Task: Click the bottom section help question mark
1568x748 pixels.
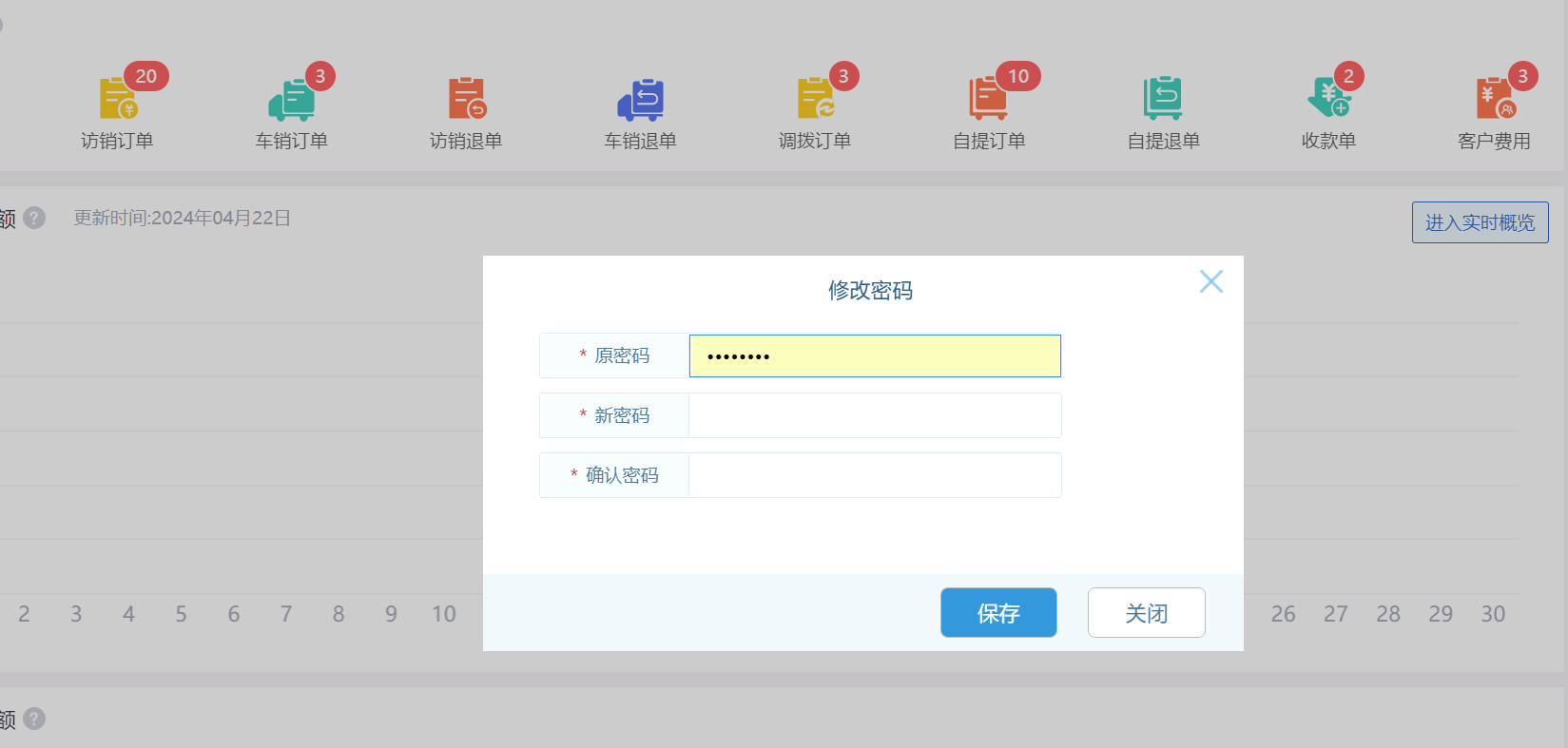Action: click(x=34, y=719)
